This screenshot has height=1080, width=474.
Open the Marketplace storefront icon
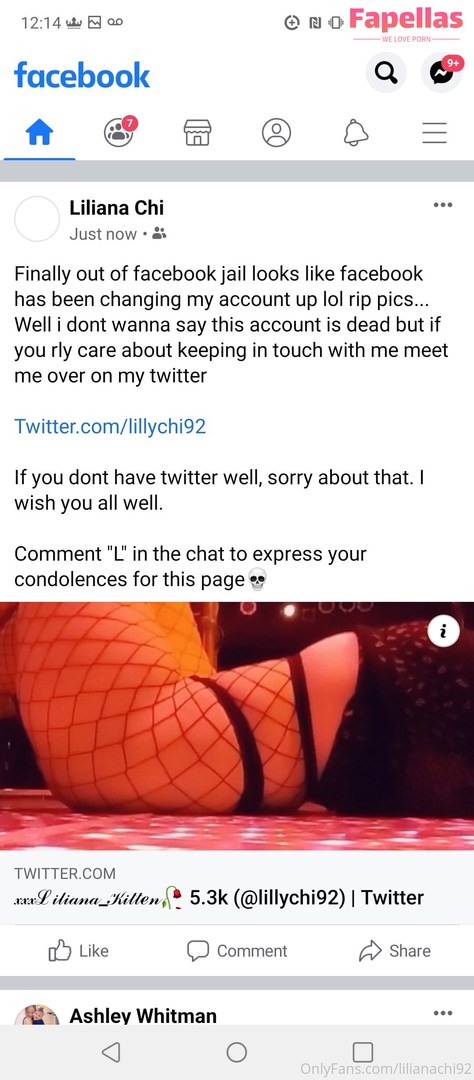pos(198,132)
